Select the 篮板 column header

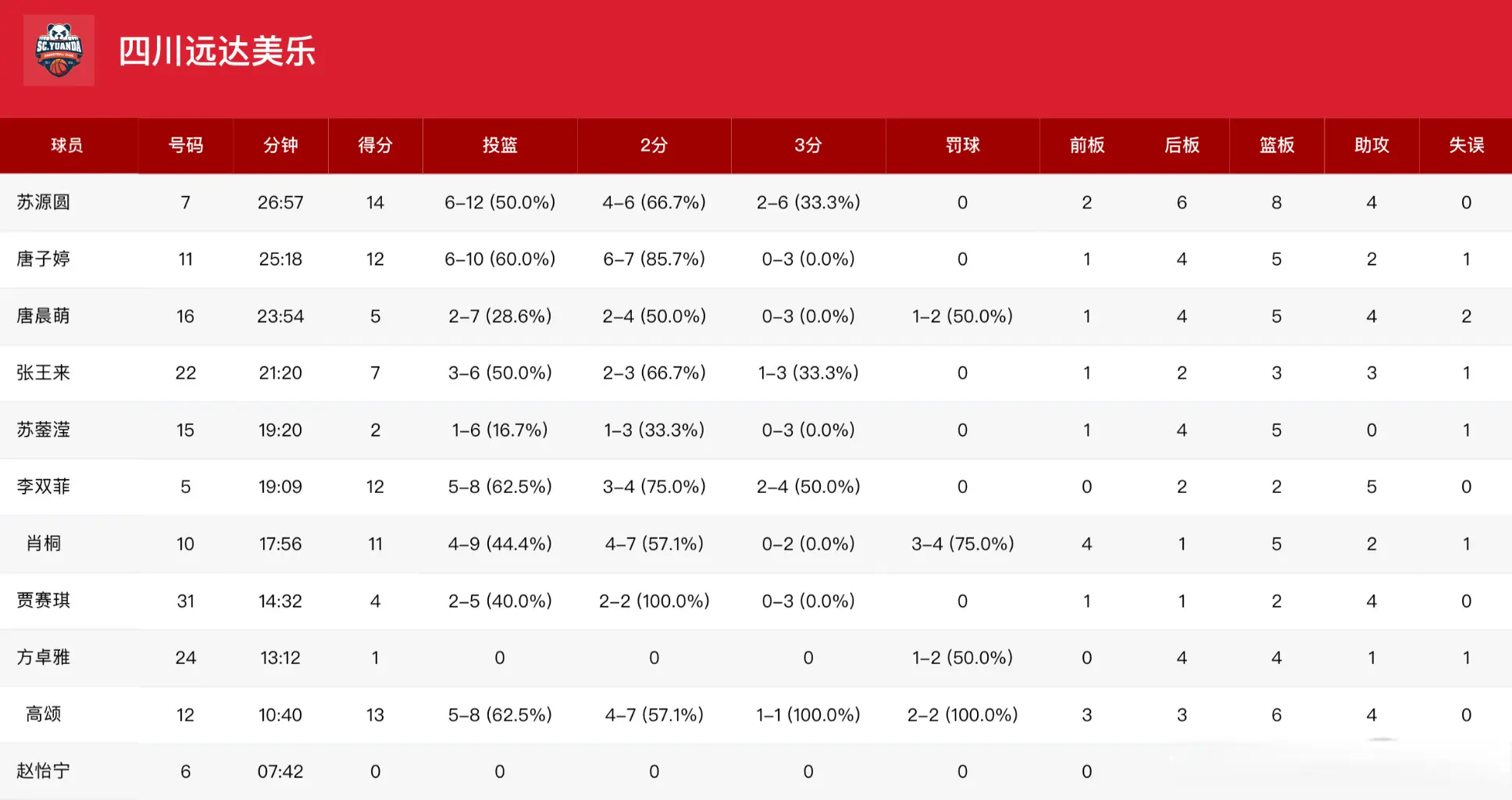1277,145
